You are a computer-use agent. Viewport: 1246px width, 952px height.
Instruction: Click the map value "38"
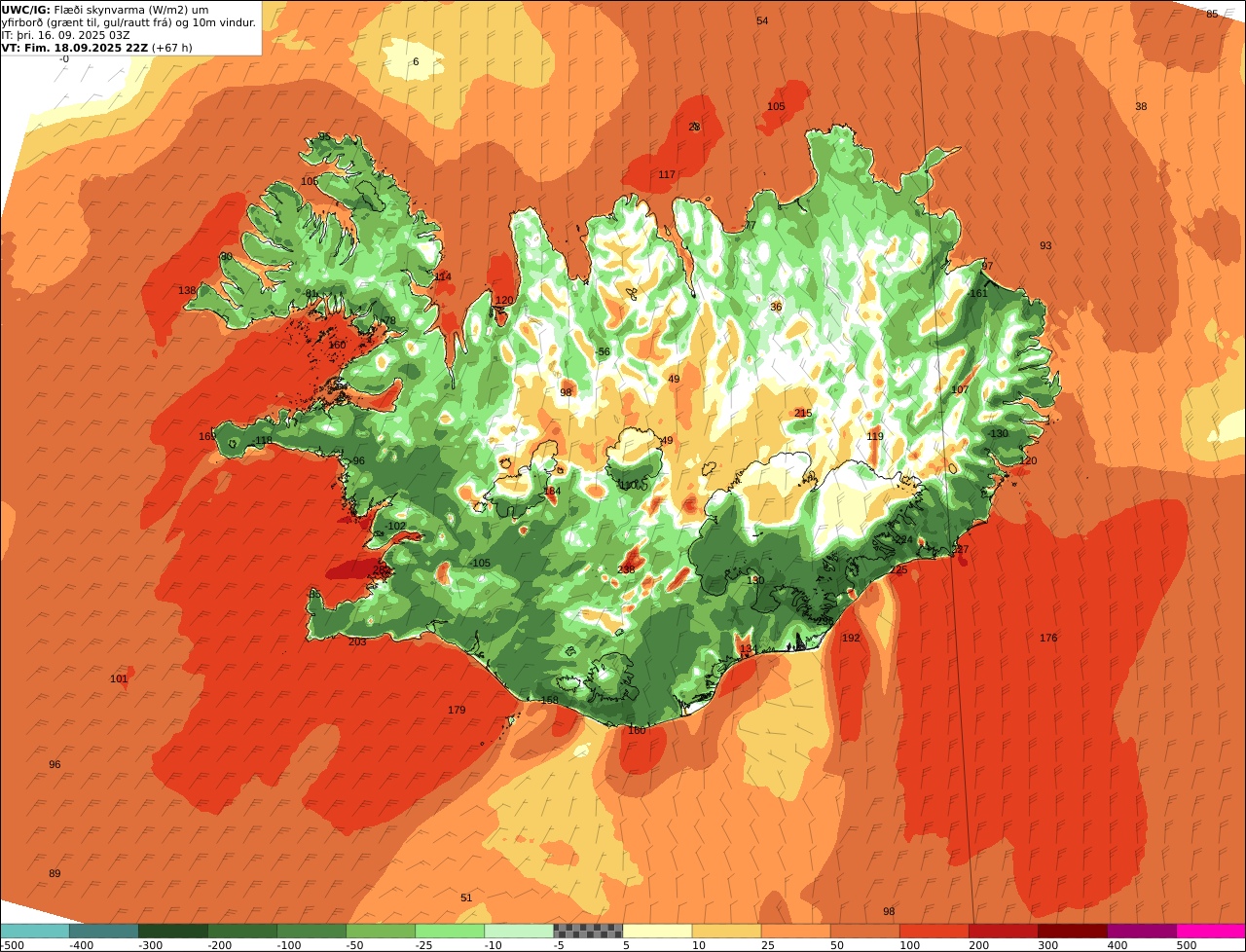pos(1141,107)
